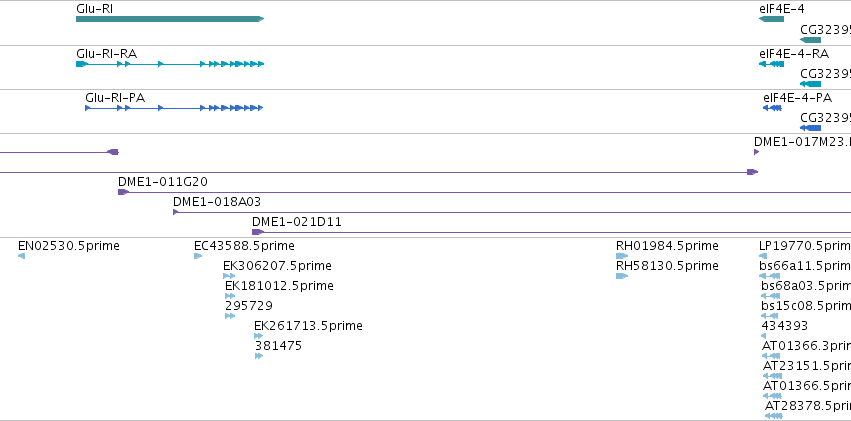Select the EK261713.5prime EST arrows

tap(259, 336)
